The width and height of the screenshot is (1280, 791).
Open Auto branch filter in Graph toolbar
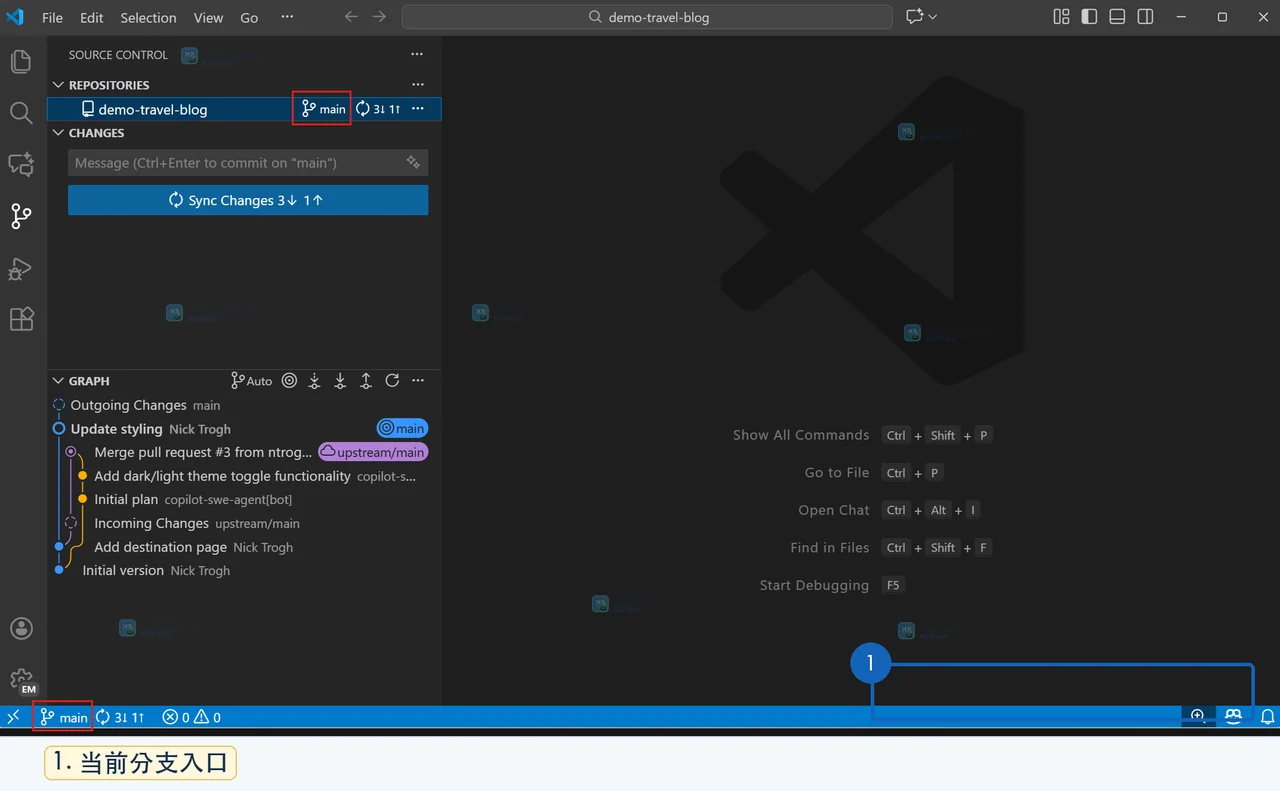click(x=251, y=380)
